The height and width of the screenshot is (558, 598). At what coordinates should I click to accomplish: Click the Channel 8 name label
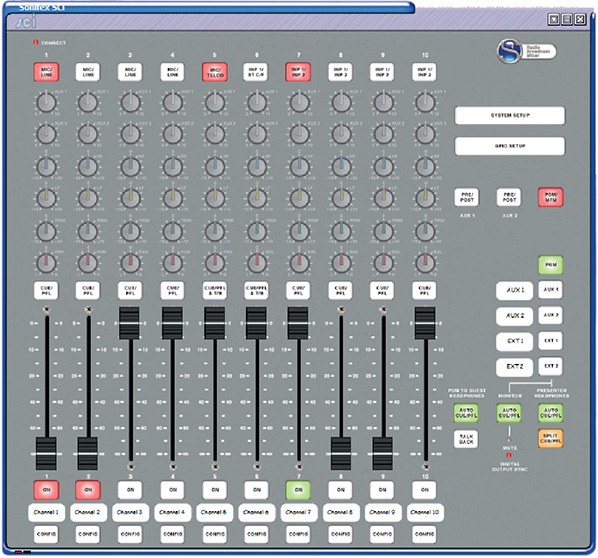click(341, 512)
